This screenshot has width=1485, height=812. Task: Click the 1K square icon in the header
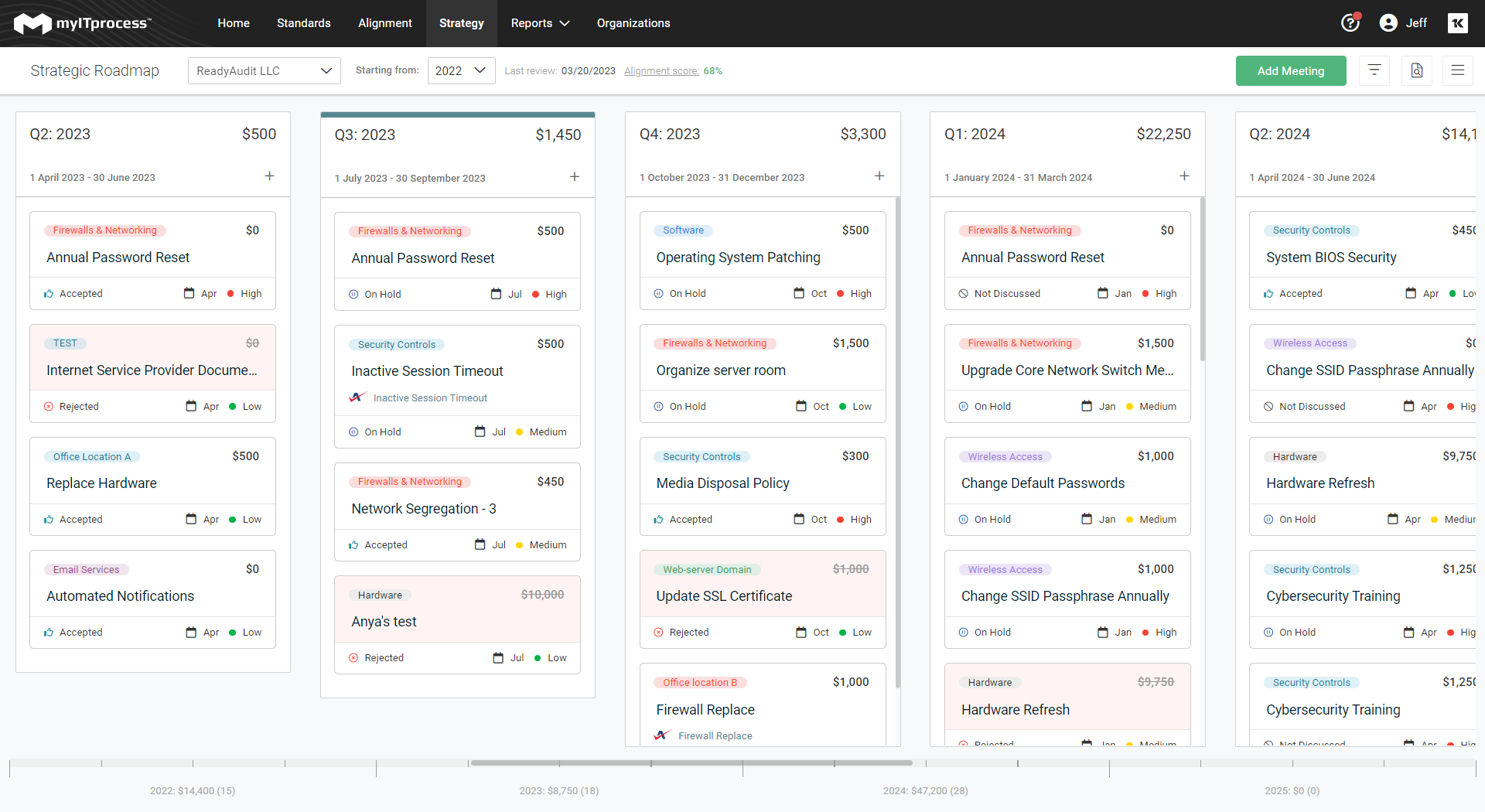(1458, 23)
